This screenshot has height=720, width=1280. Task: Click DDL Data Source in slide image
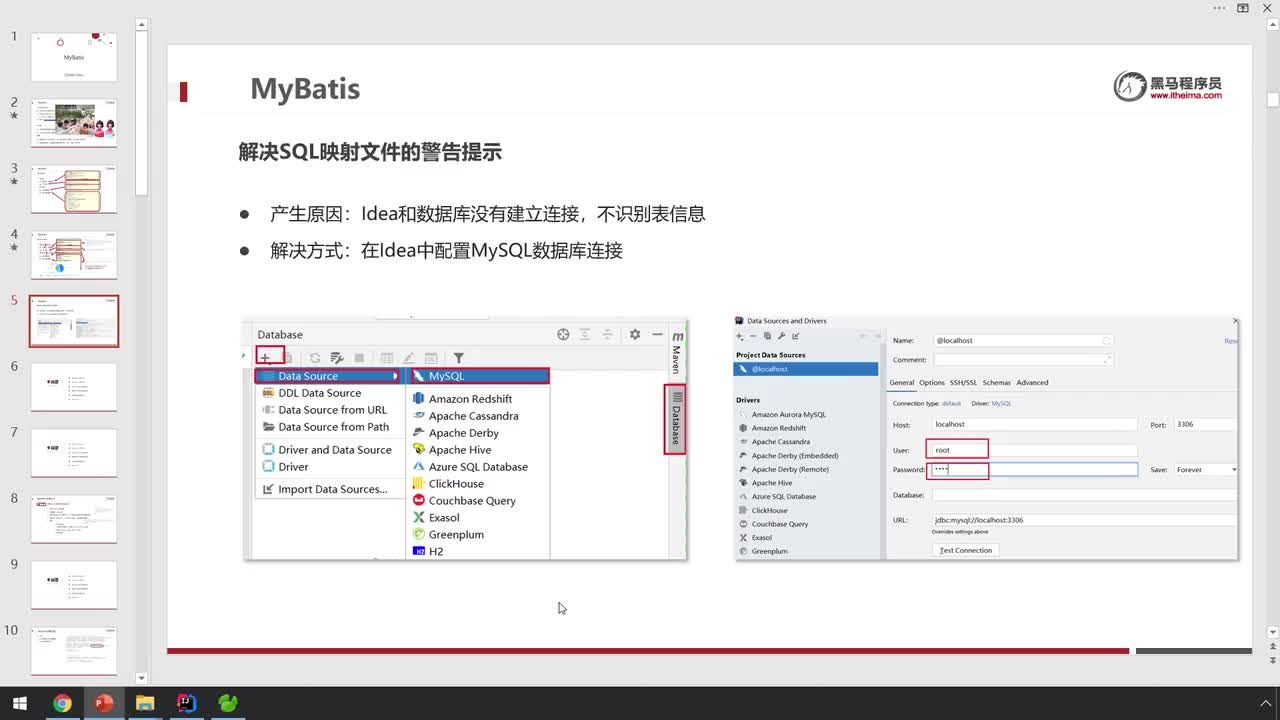point(319,393)
